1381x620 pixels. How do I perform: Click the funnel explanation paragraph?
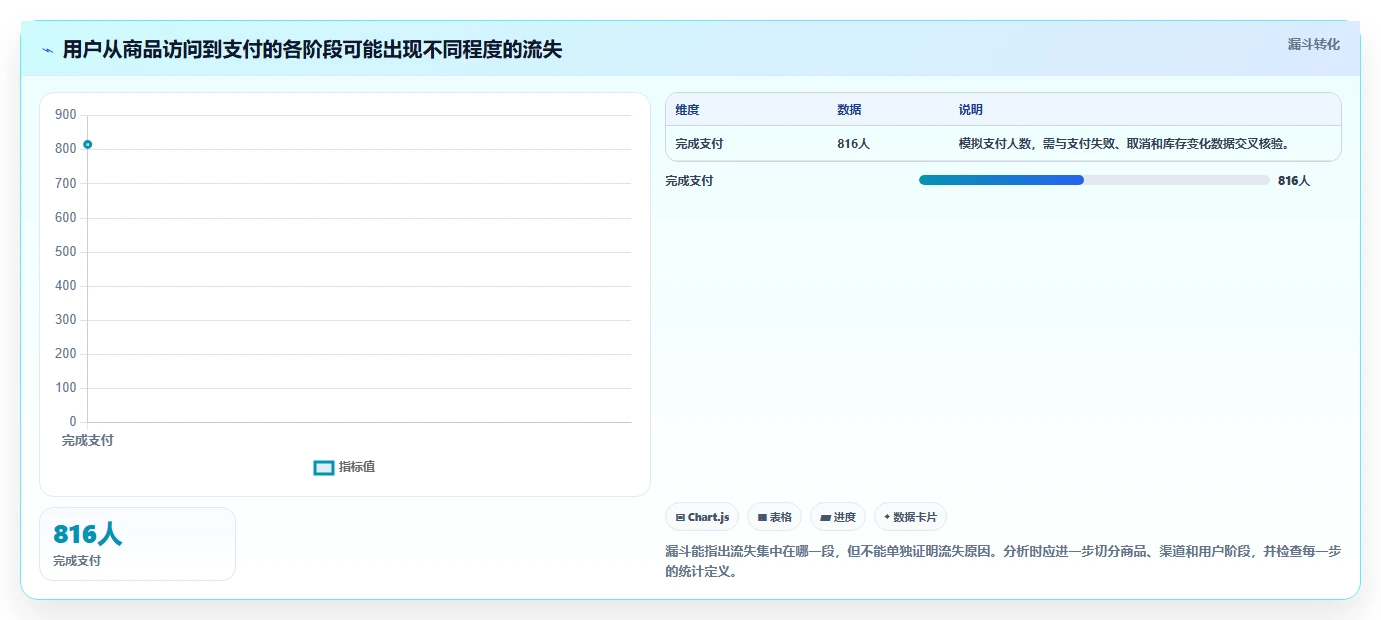[1003, 562]
